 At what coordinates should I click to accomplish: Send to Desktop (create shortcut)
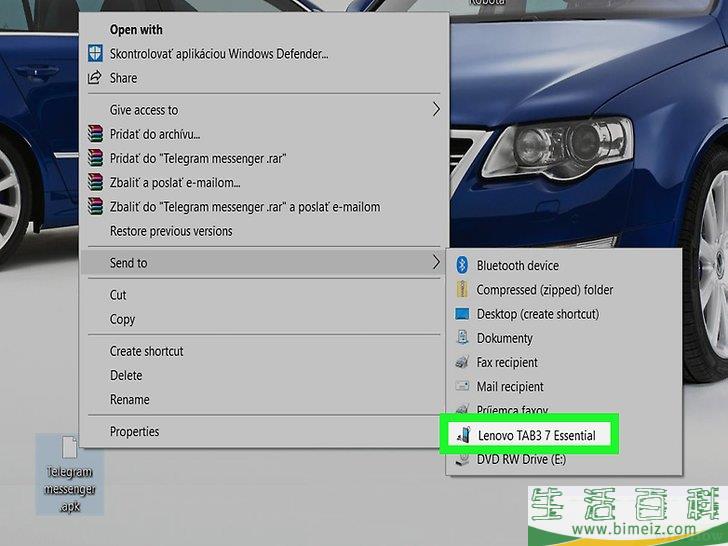[564, 314]
